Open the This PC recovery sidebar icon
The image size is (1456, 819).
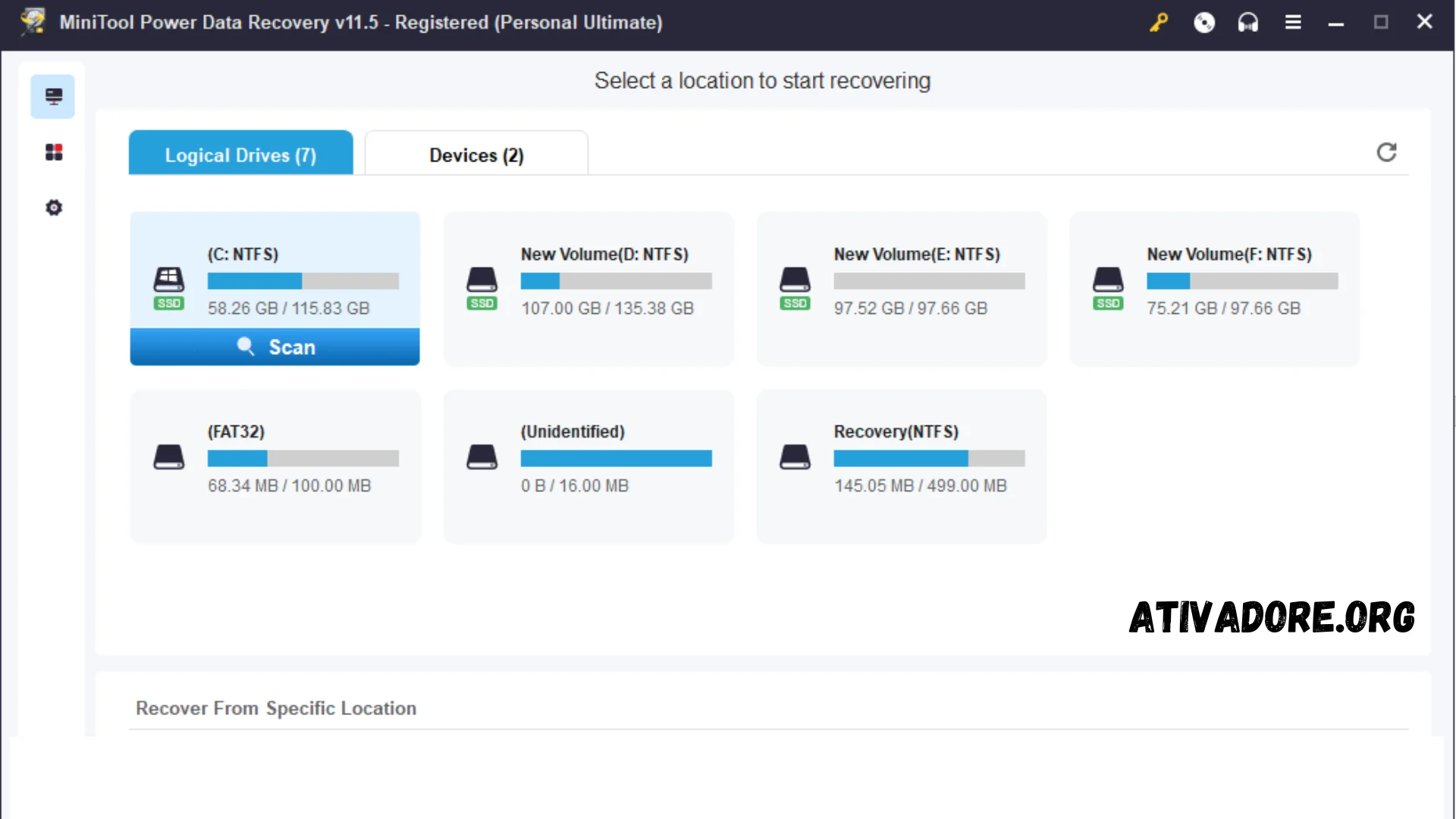[x=53, y=96]
